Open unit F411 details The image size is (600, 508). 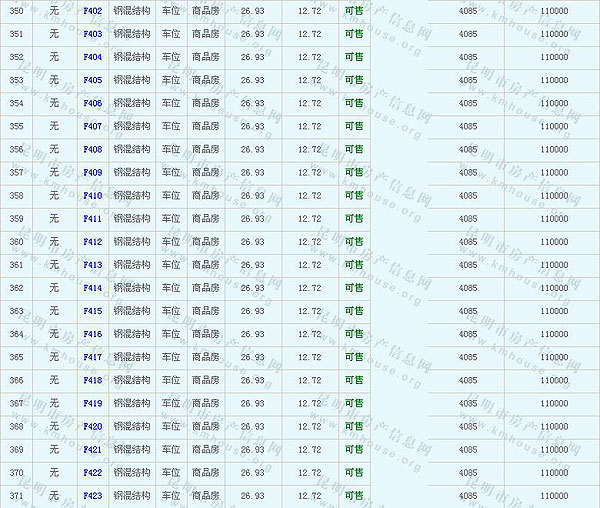point(92,218)
